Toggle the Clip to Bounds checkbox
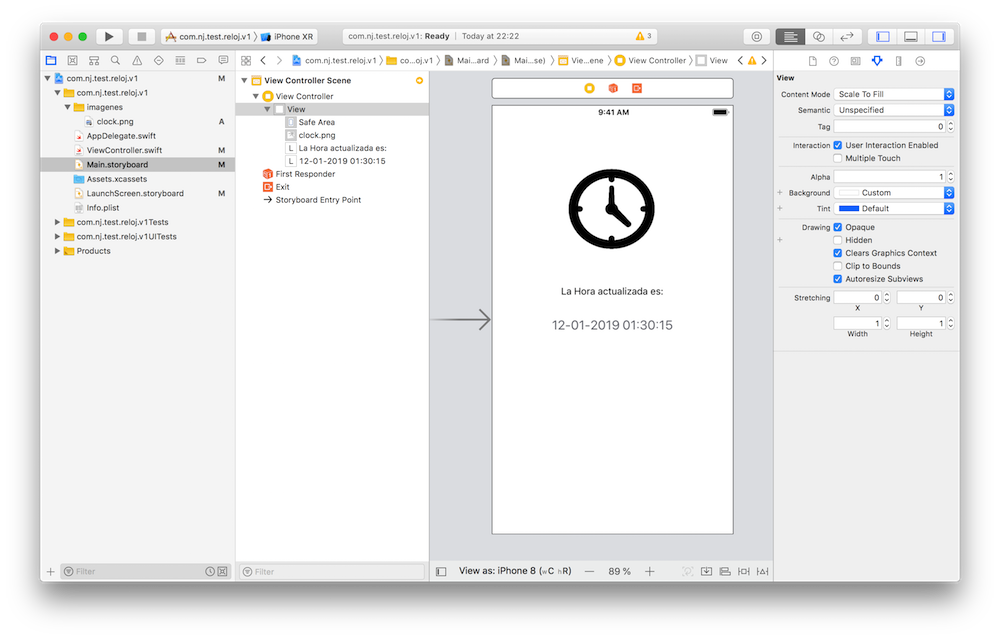The height and width of the screenshot is (639, 1000). pyautogui.click(x=838, y=266)
